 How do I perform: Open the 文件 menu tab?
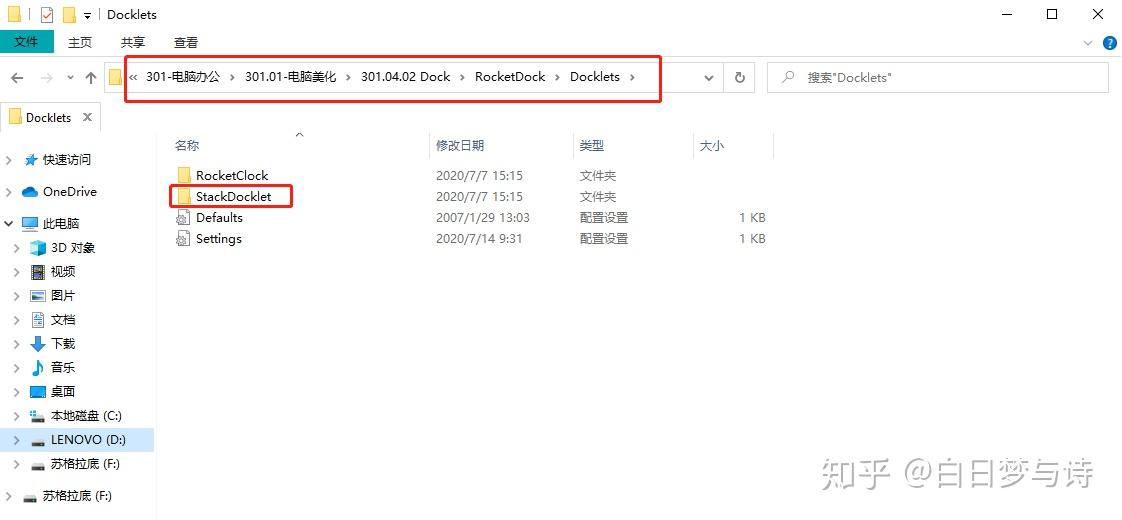coord(26,42)
